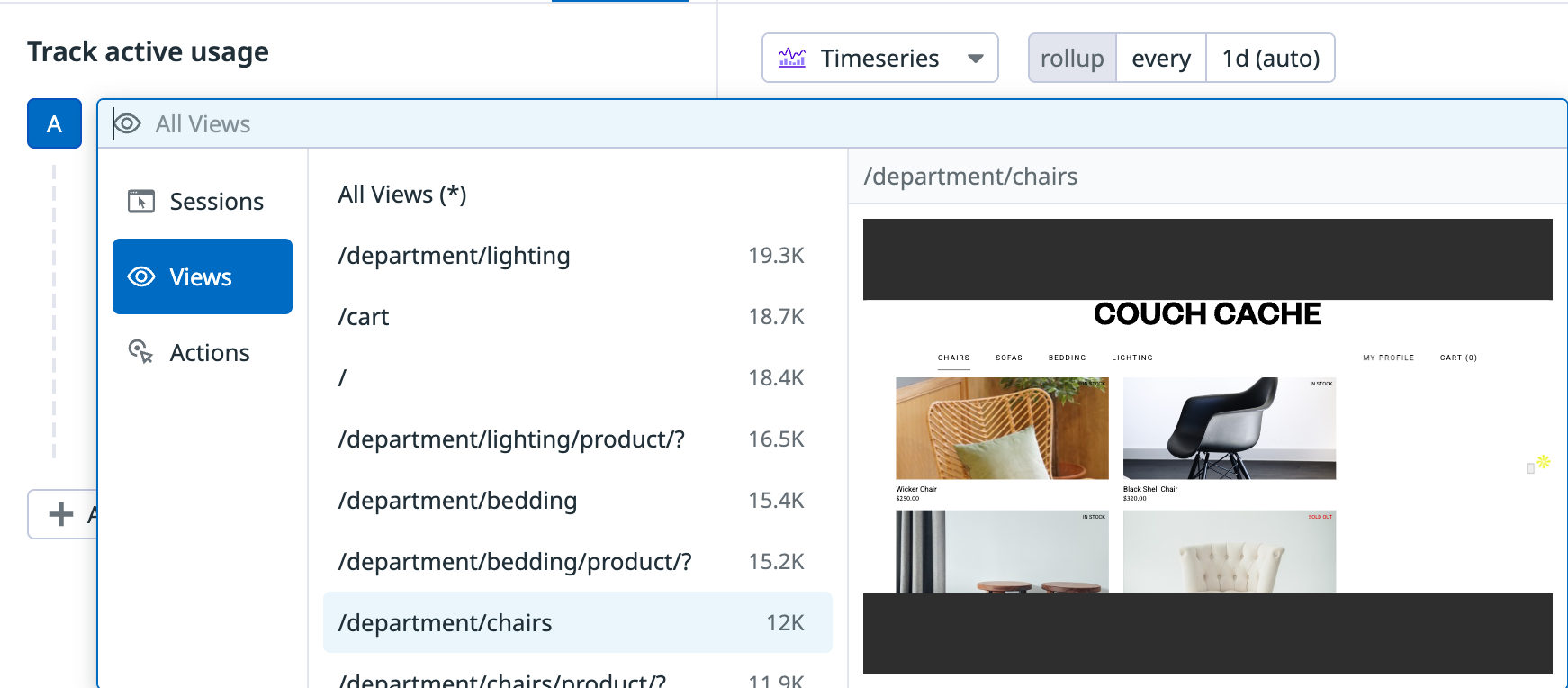
Task: Click the 15.4K count value
Action: click(776, 500)
